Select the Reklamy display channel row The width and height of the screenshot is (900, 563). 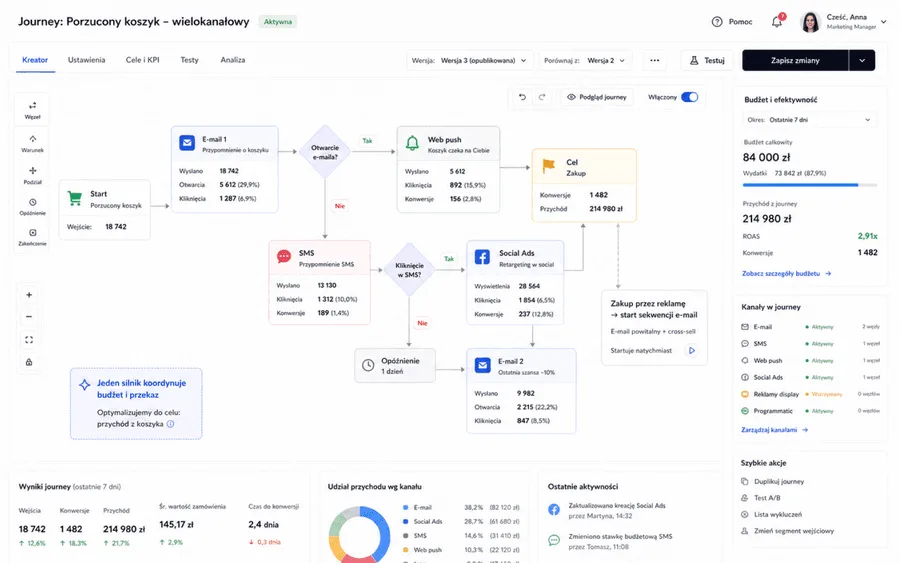810,394
